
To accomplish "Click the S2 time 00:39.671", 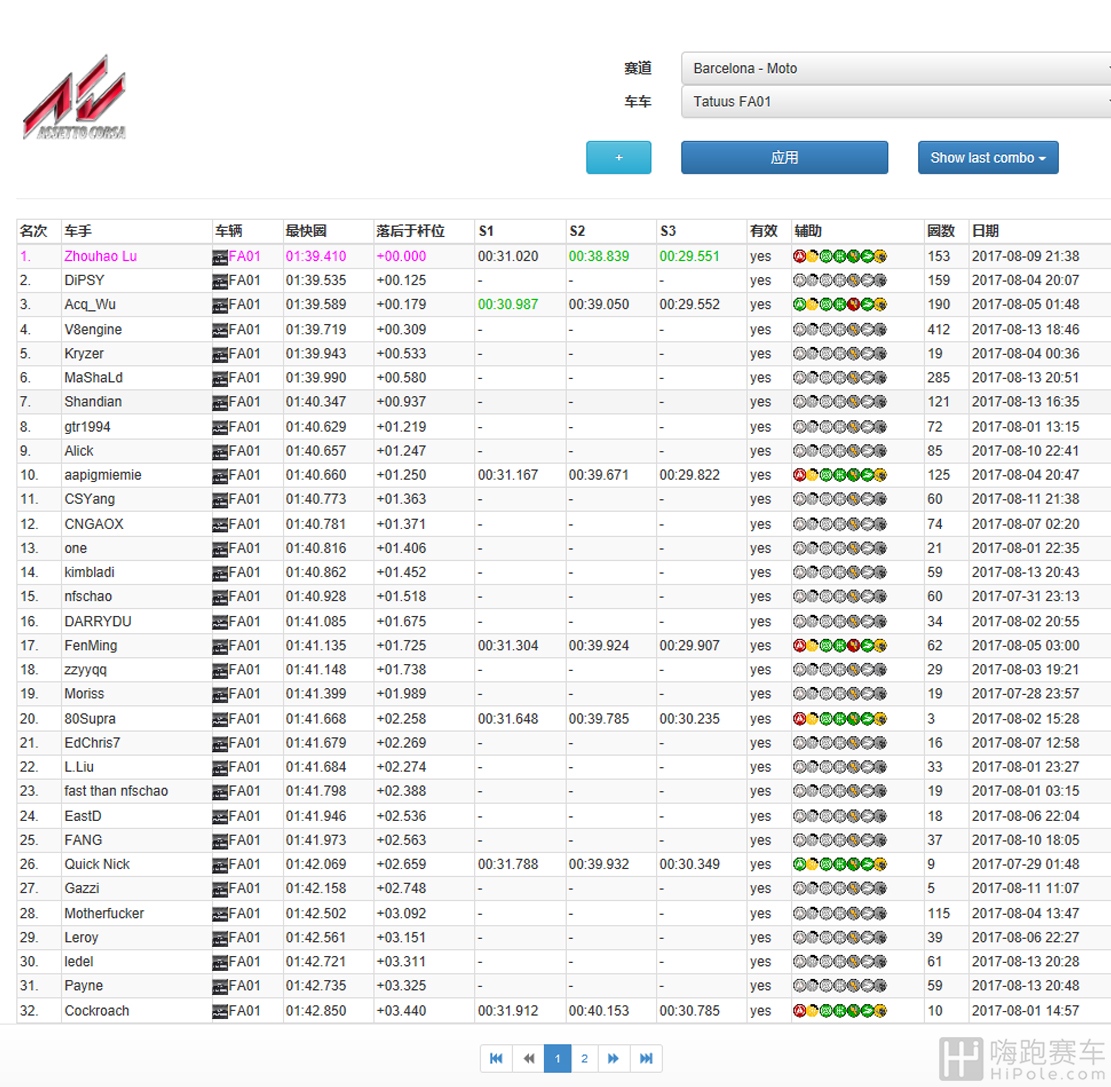I will 599,475.
